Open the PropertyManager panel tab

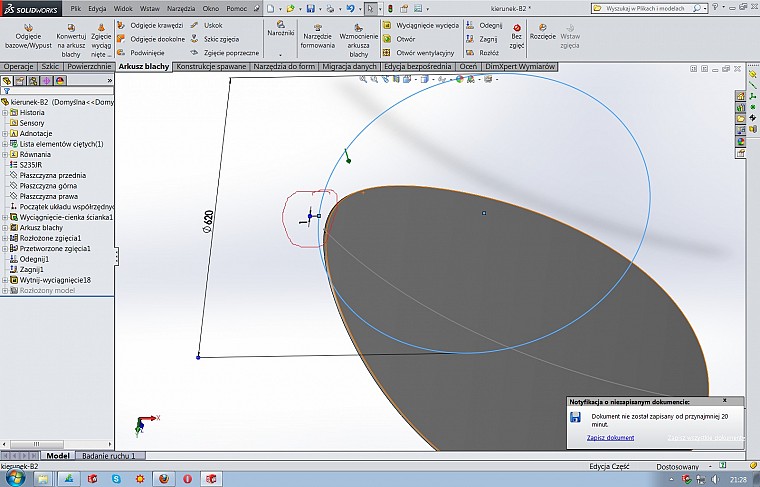click(20, 80)
